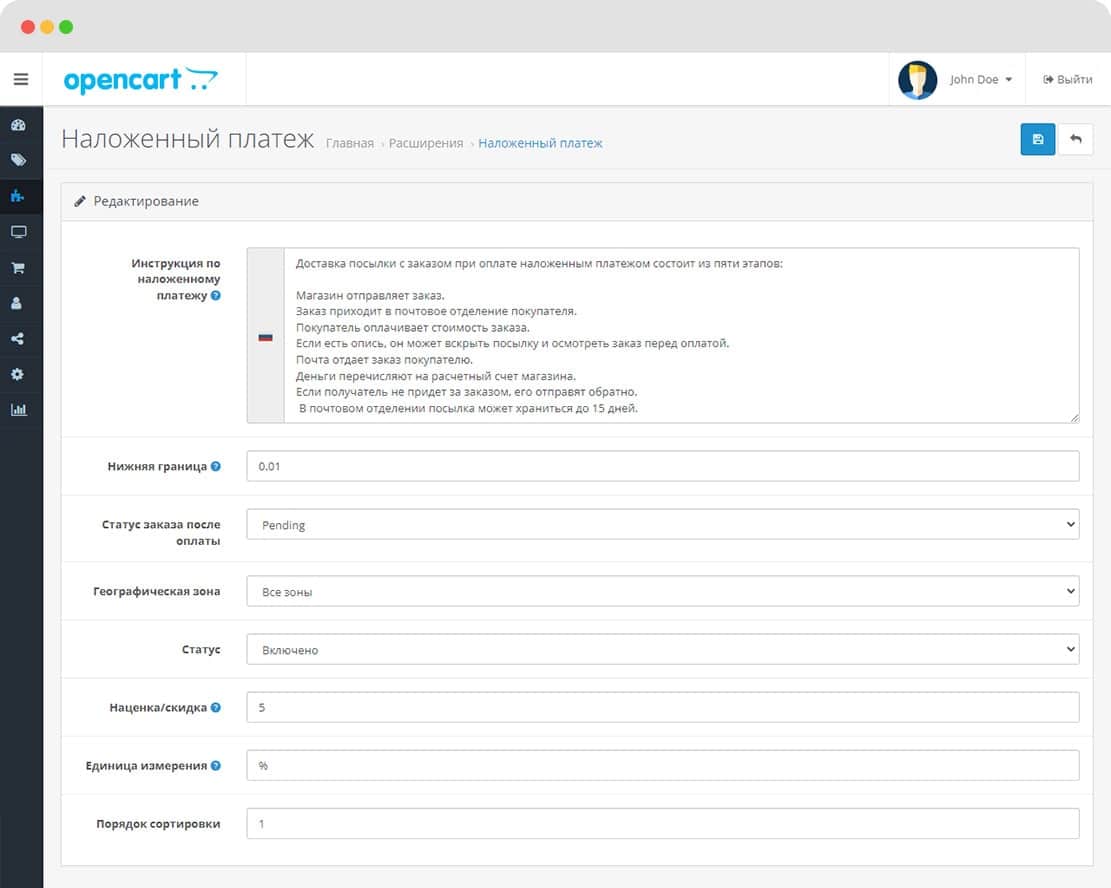Image resolution: width=1111 pixels, height=888 pixels.
Task: Click the Единица измерения field with %
Action: pyautogui.click(x=662, y=765)
